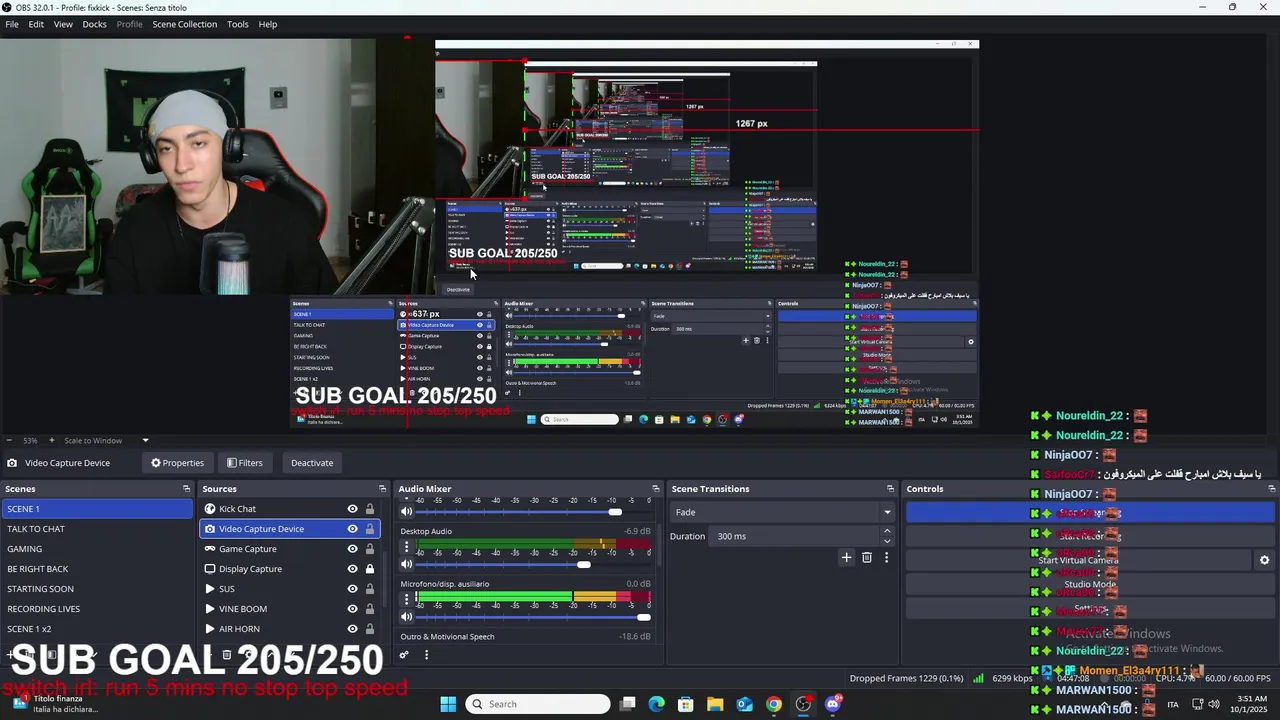Click the Kick Chat browser source icon
The height and width of the screenshot is (720, 1280).
(210, 509)
